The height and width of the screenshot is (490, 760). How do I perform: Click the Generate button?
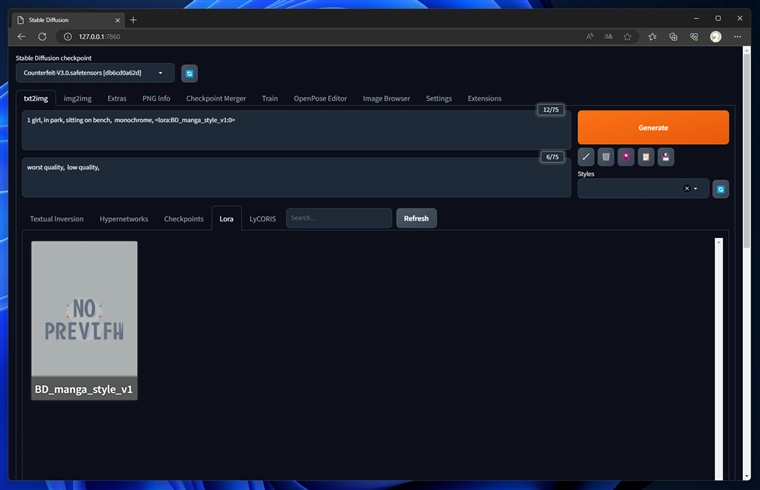(x=653, y=127)
